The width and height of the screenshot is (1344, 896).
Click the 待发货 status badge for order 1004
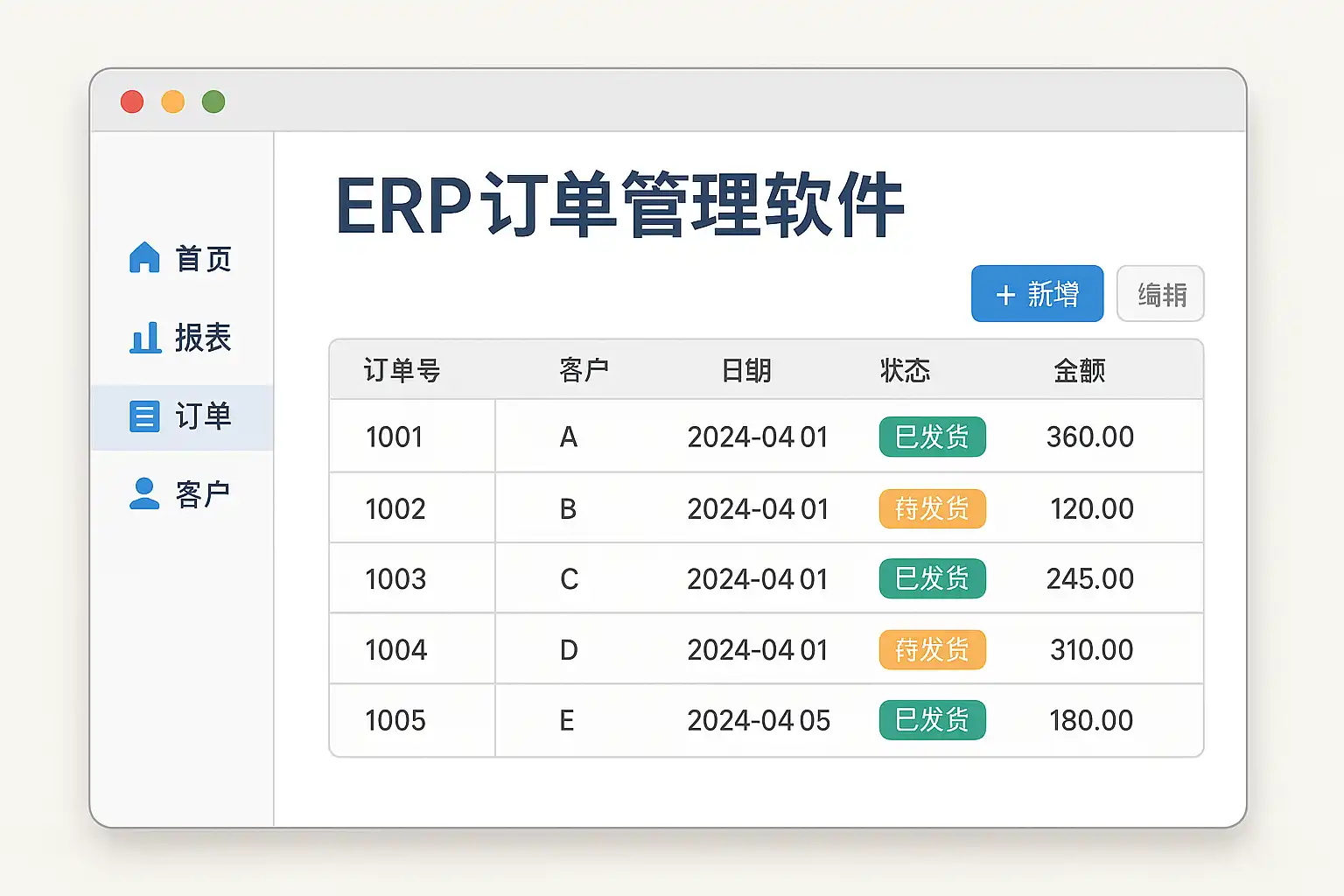tap(933, 649)
